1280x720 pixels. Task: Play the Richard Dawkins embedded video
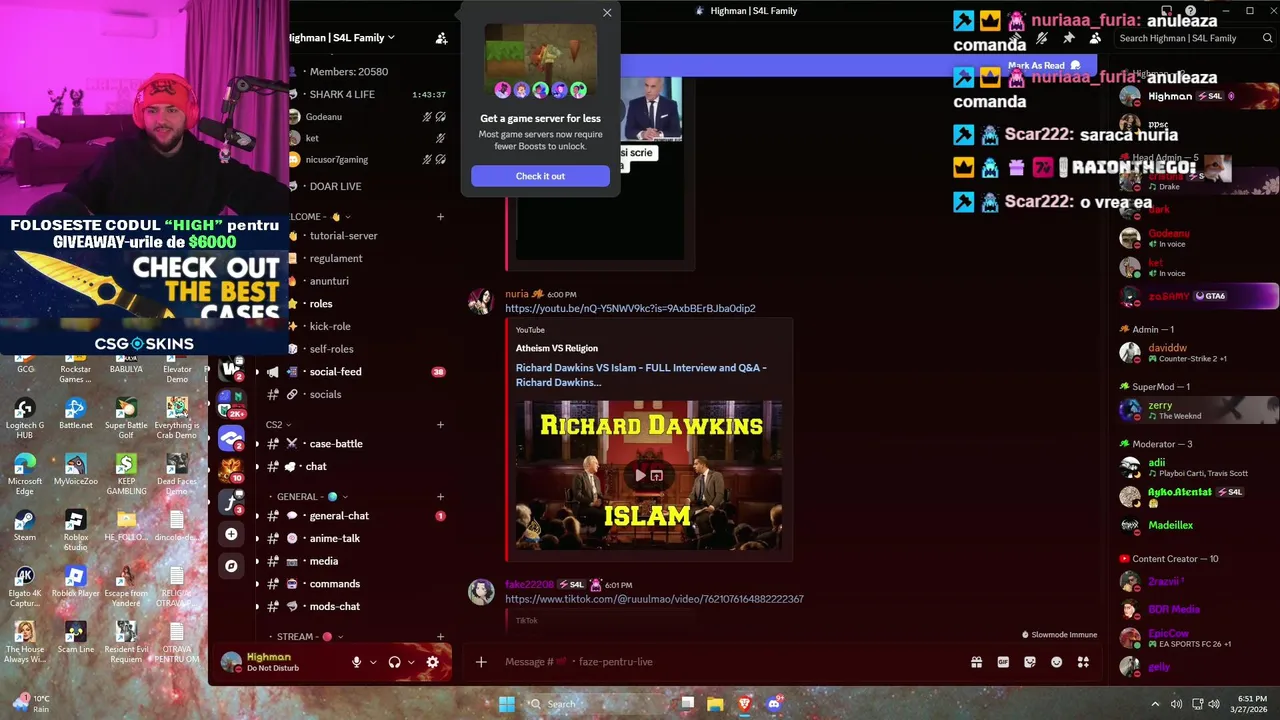[x=640, y=476]
